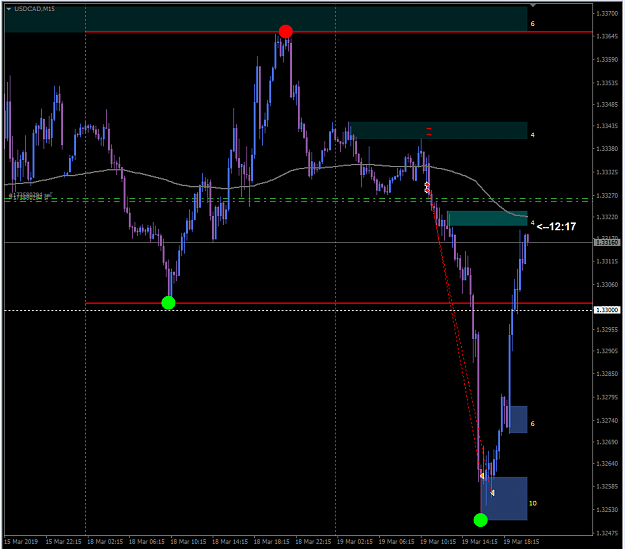This screenshot has width=625, height=549.
Task: Click yellow label 10 beside bottom blue zone
Action: tap(533, 503)
